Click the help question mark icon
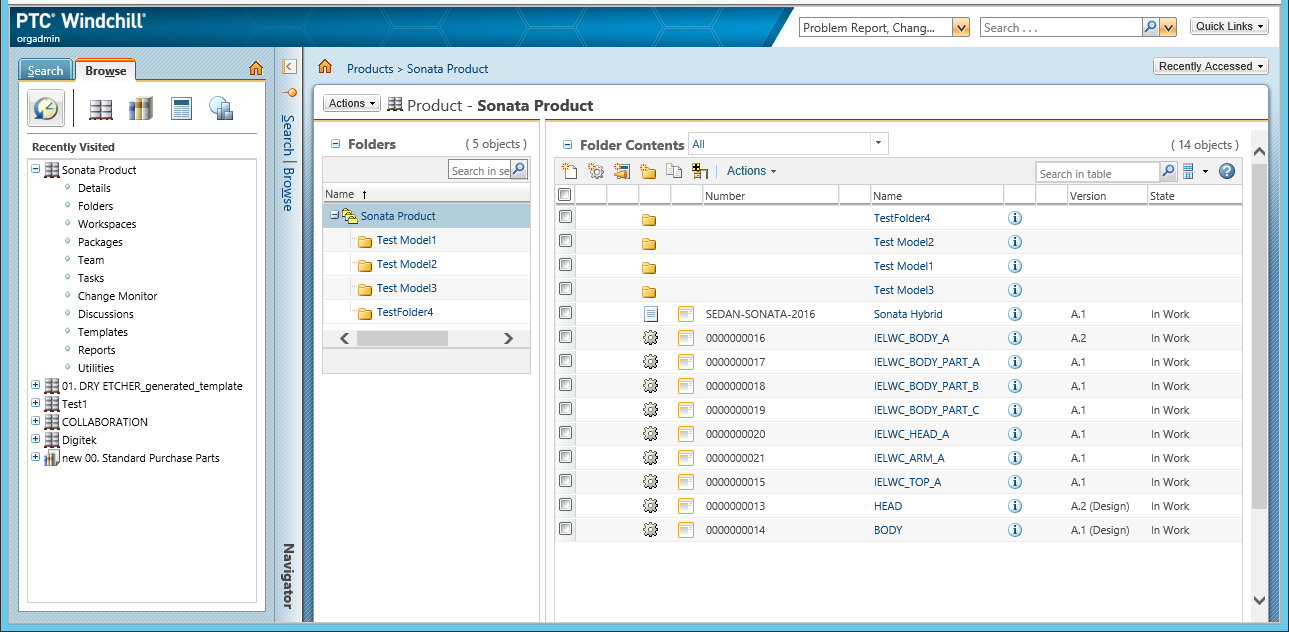Image resolution: width=1289 pixels, height=632 pixels. click(x=1227, y=171)
